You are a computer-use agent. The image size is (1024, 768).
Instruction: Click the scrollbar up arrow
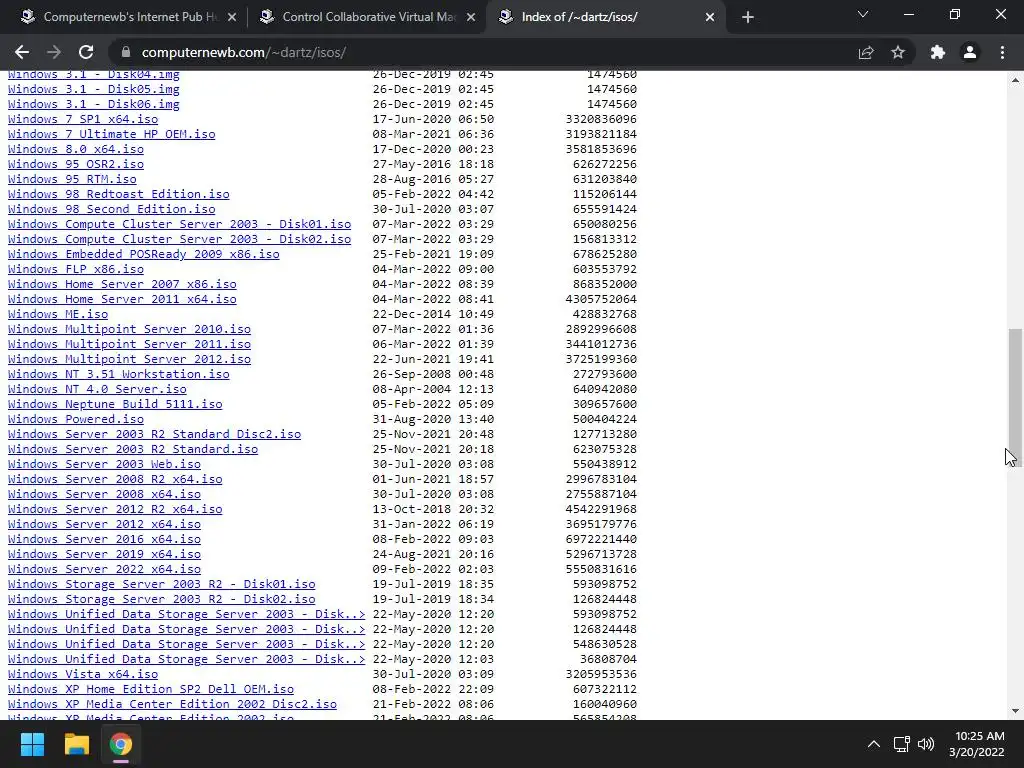[1015, 80]
